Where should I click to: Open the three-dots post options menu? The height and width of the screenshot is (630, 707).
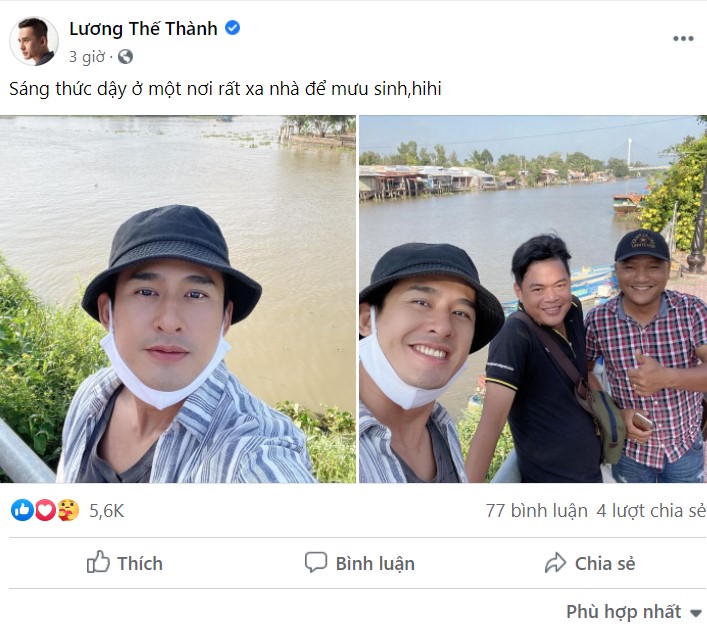tap(683, 39)
